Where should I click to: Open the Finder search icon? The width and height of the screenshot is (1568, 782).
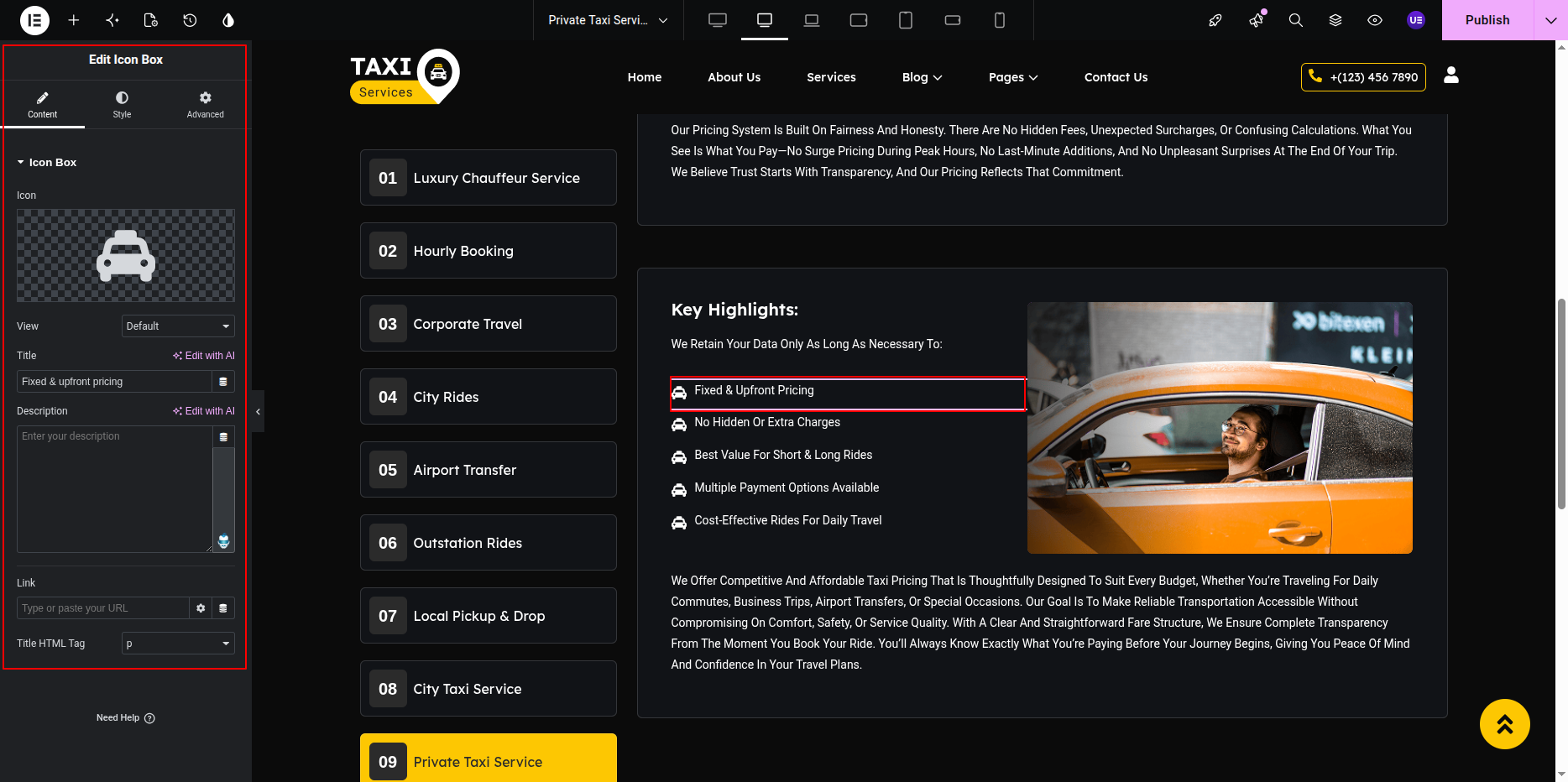click(1296, 20)
